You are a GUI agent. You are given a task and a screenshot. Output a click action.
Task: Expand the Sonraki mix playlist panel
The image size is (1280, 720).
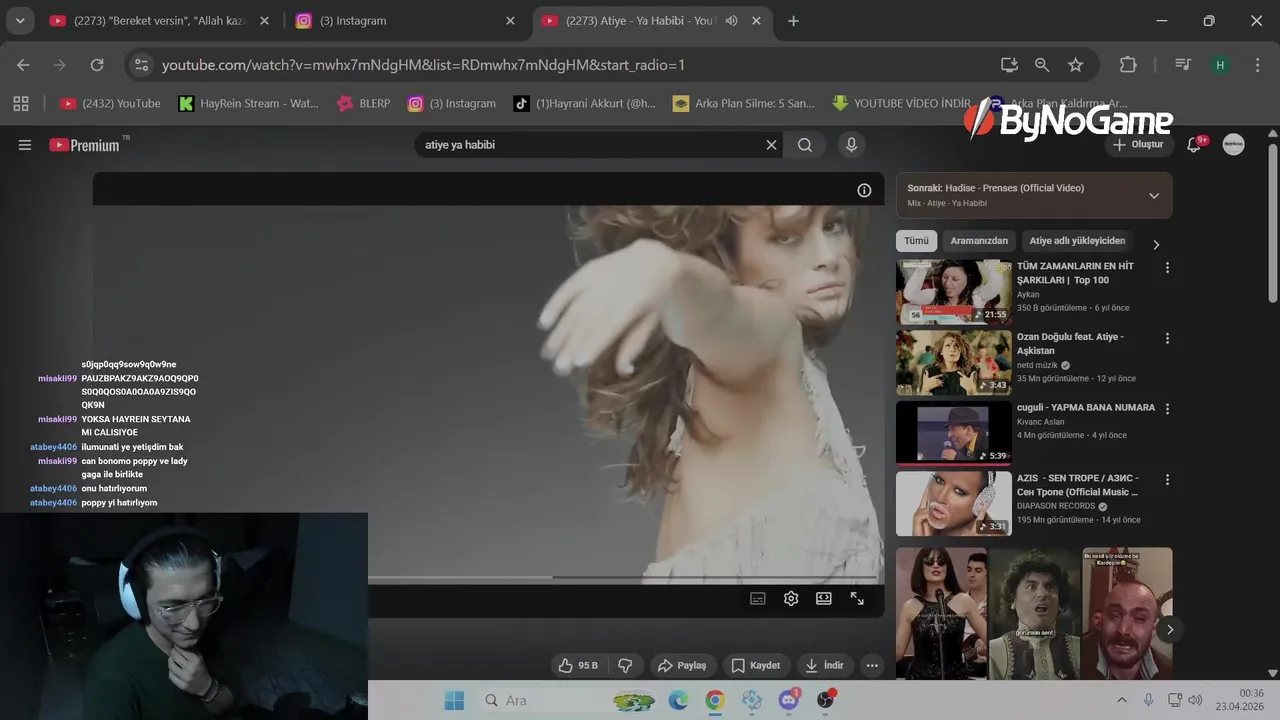pos(1154,195)
